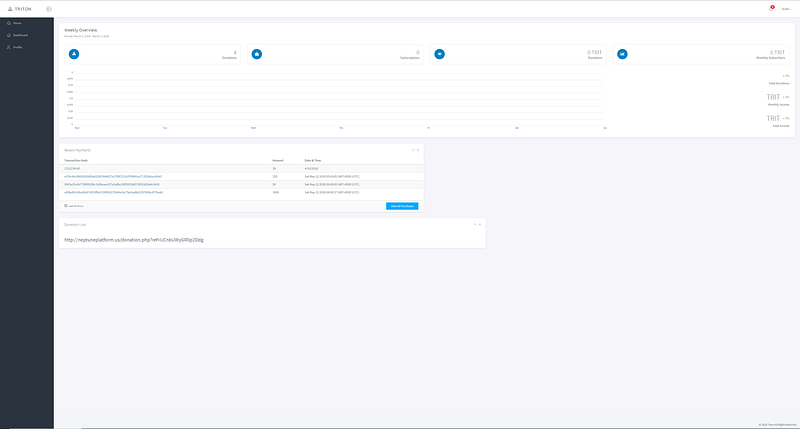This screenshot has width=800, height=429.
Task: Collapse the Recent Payments panel
Action: pos(413,150)
